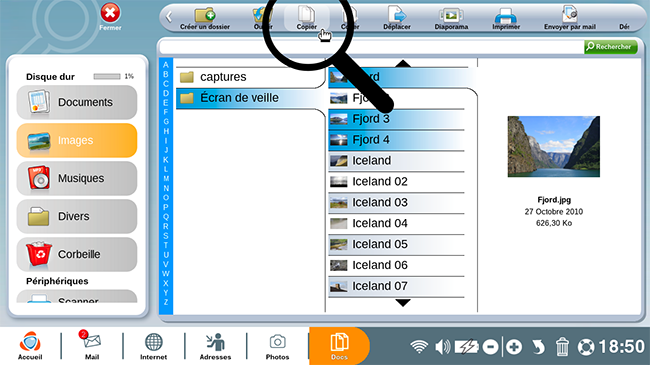Click the volume speaker icon
The image size is (650, 365).
[x=443, y=346]
